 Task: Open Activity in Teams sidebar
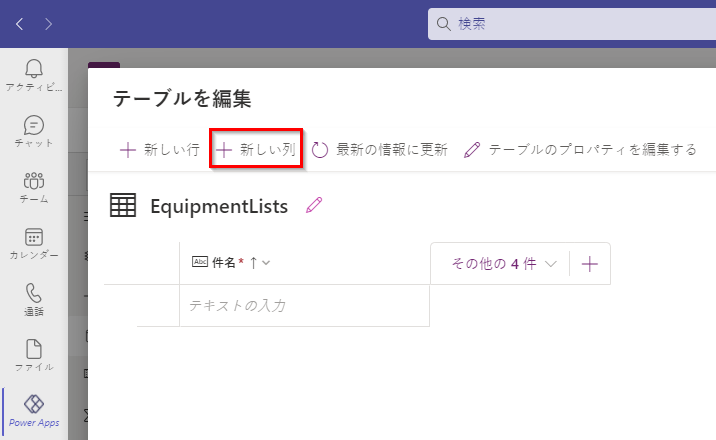click(x=34, y=74)
